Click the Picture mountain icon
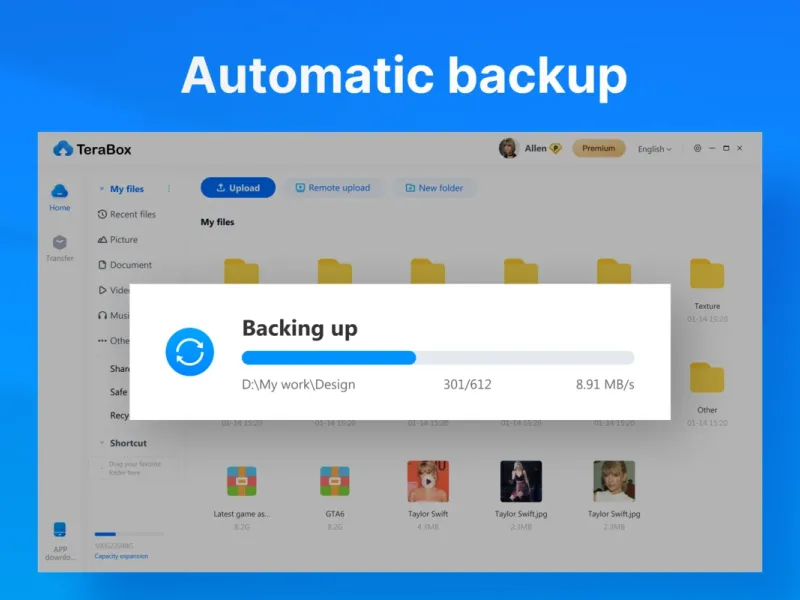 point(102,239)
